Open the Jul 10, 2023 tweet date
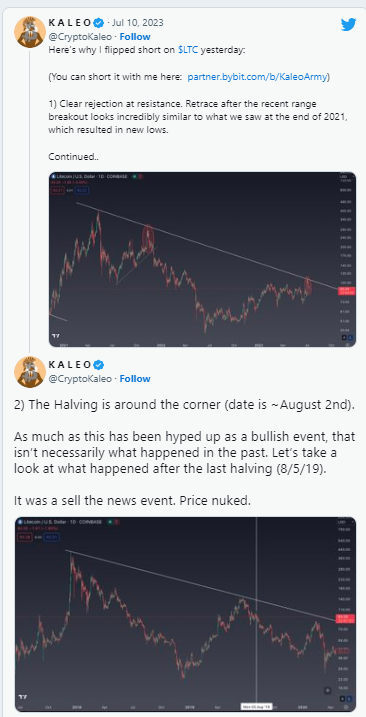Viewport: 366px width, 717px height. click(x=138, y=22)
